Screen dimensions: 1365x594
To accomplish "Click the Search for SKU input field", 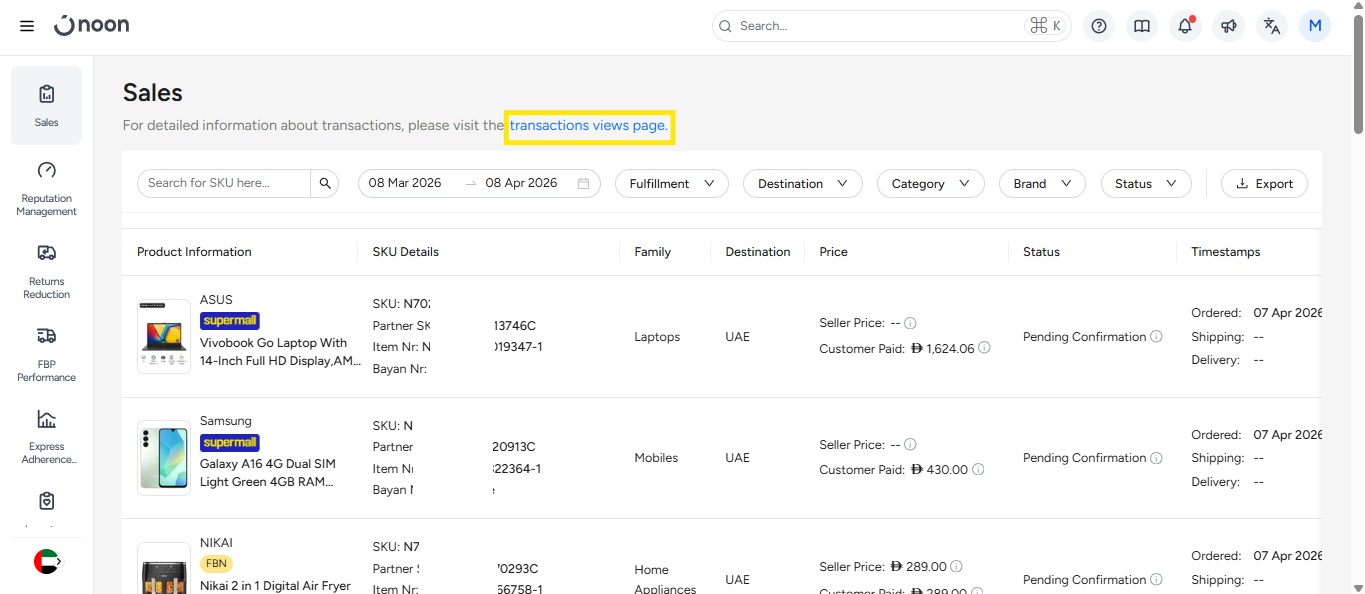I will tap(224, 183).
